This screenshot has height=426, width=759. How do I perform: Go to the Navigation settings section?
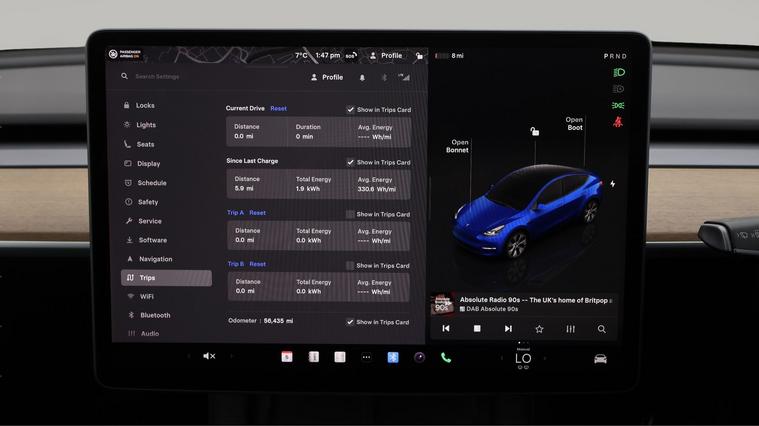tap(155, 259)
